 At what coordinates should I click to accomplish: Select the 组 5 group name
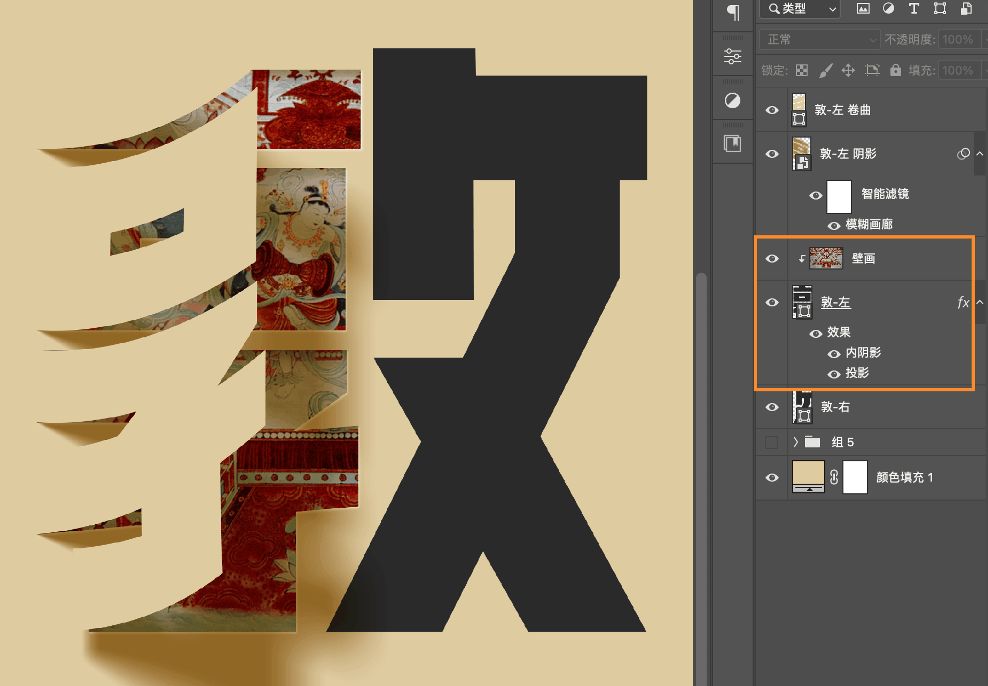coord(842,442)
